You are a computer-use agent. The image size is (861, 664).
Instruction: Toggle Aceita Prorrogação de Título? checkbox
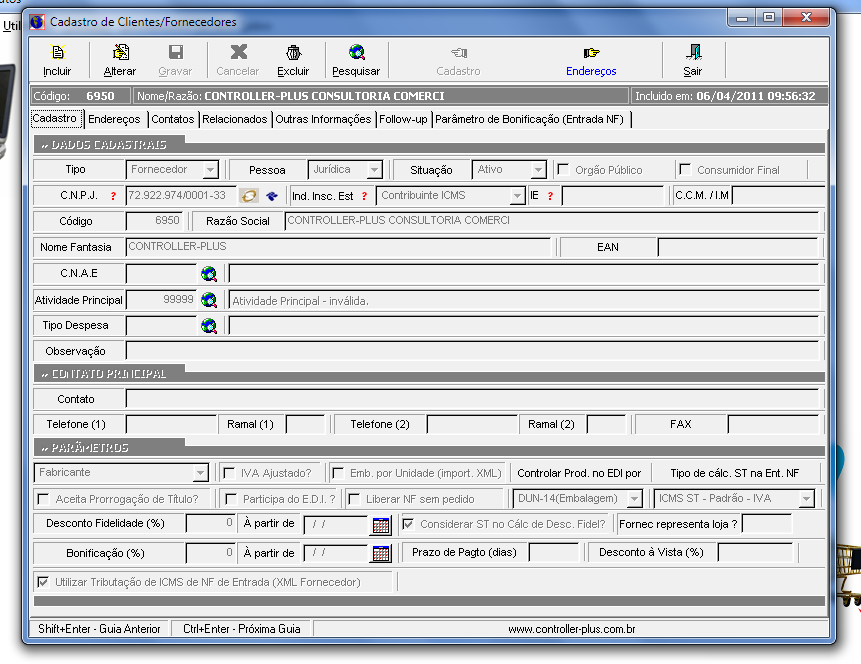pos(43,499)
